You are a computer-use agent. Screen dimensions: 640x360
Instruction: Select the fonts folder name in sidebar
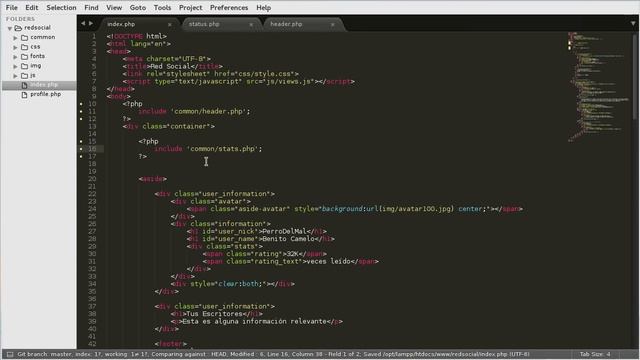38,56
